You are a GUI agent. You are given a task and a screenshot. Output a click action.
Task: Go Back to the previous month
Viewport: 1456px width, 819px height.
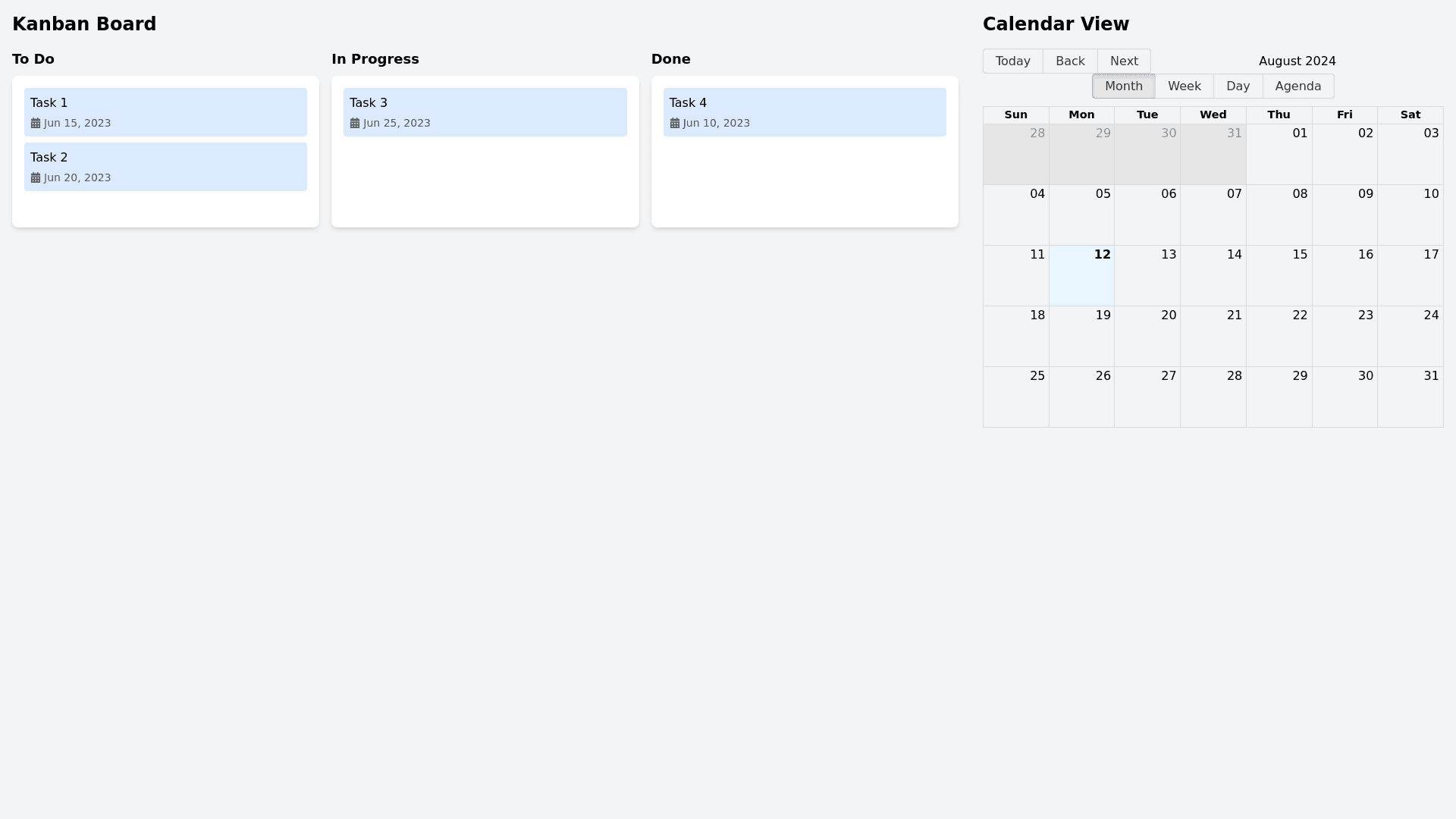point(1070,61)
